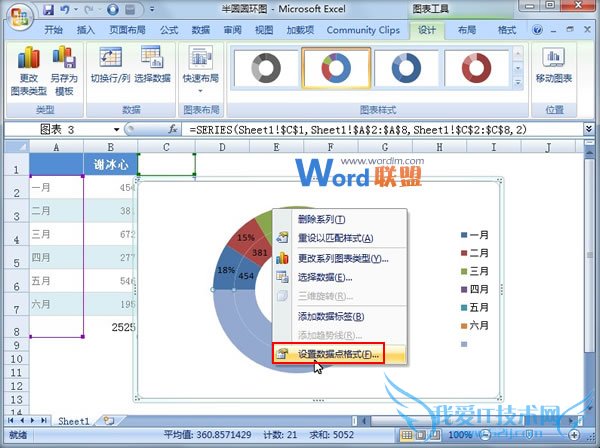Choose the multicolor donut chart style
The width and height of the screenshot is (600, 448).
(336, 68)
